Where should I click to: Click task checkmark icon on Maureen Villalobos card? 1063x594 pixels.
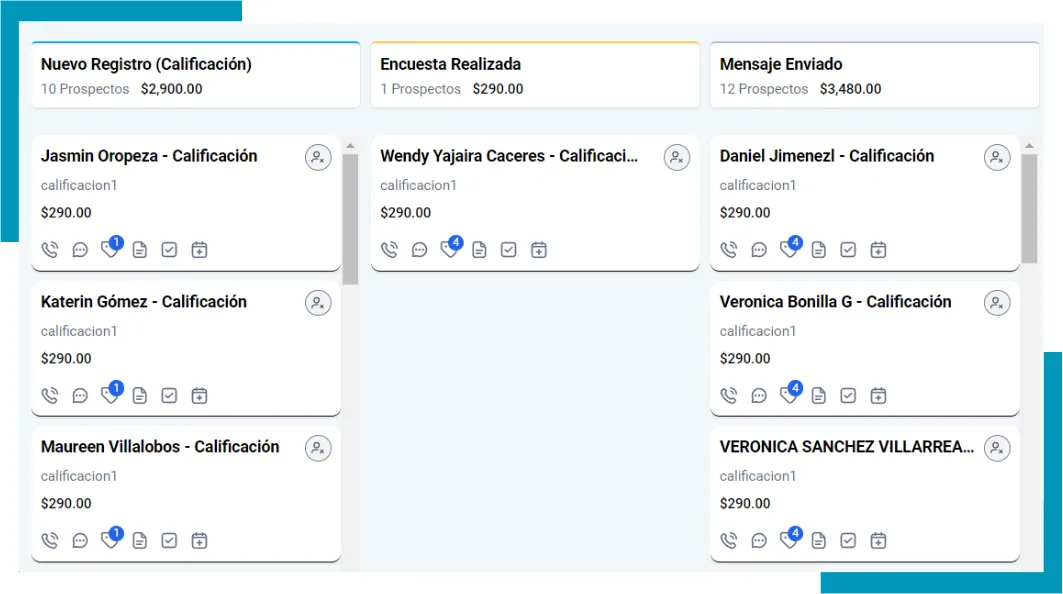click(x=169, y=541)
